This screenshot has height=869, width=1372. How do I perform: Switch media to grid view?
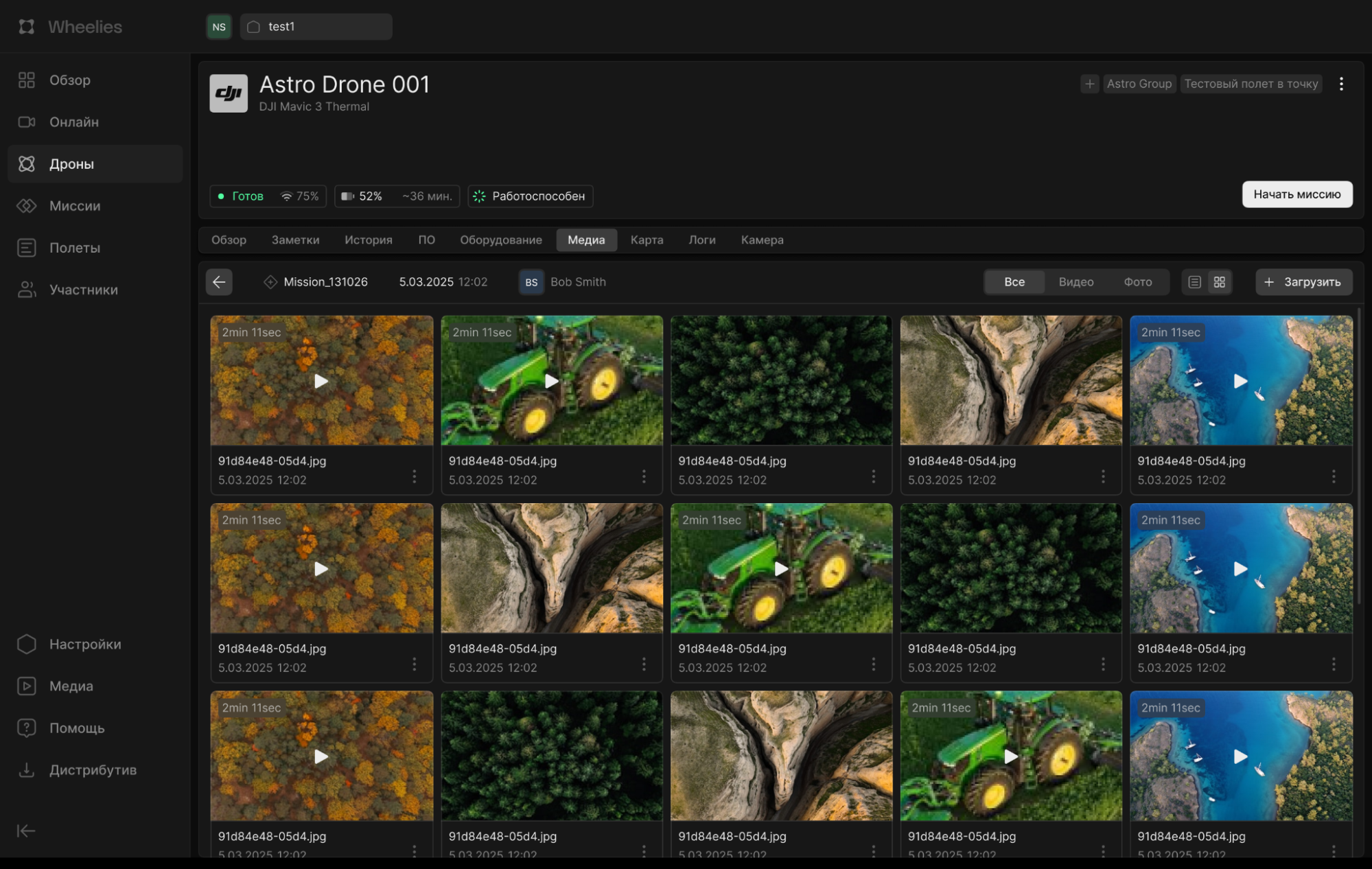tap(1220, 282)
